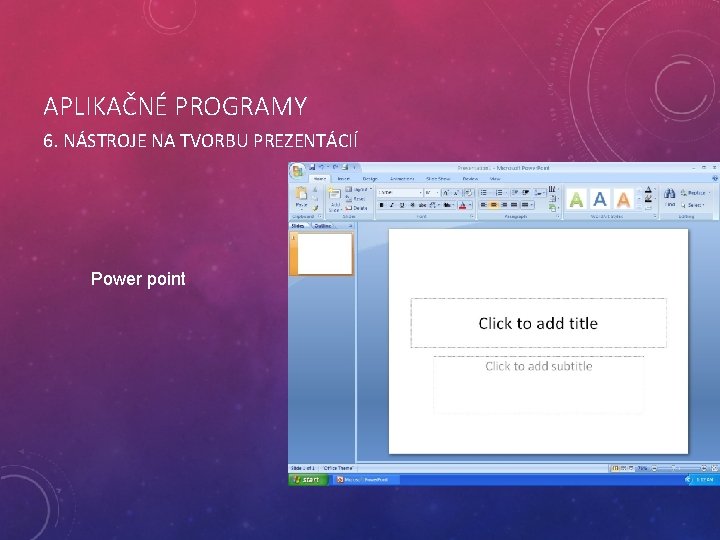720x540 pixels.
Task: Undo the last action
Action: point(321,167)
